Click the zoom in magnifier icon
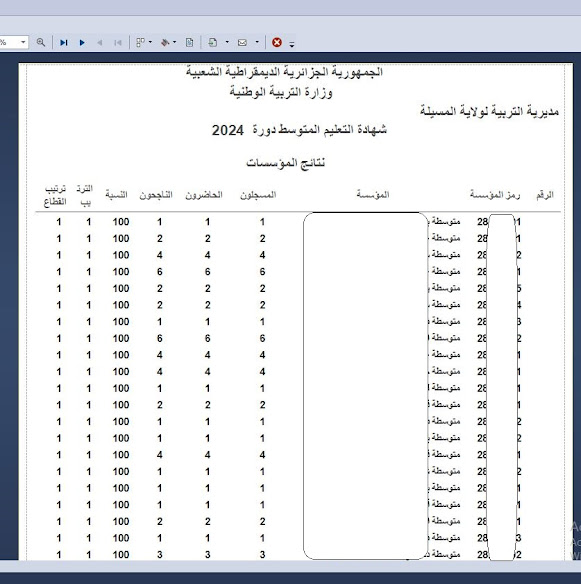 point(41,42)
